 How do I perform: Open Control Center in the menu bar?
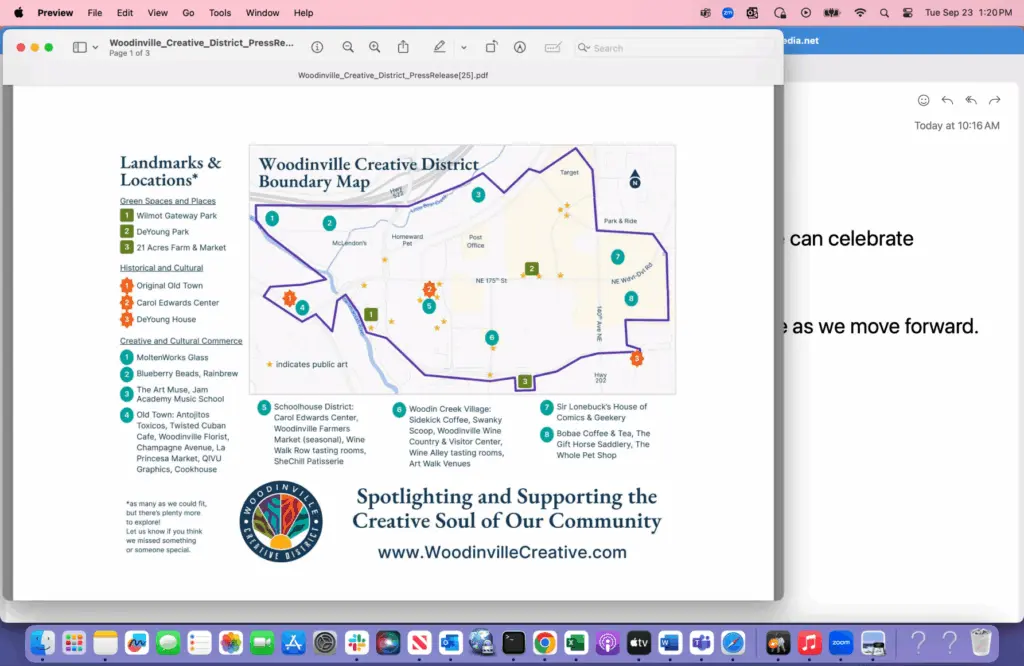[908, 13]
